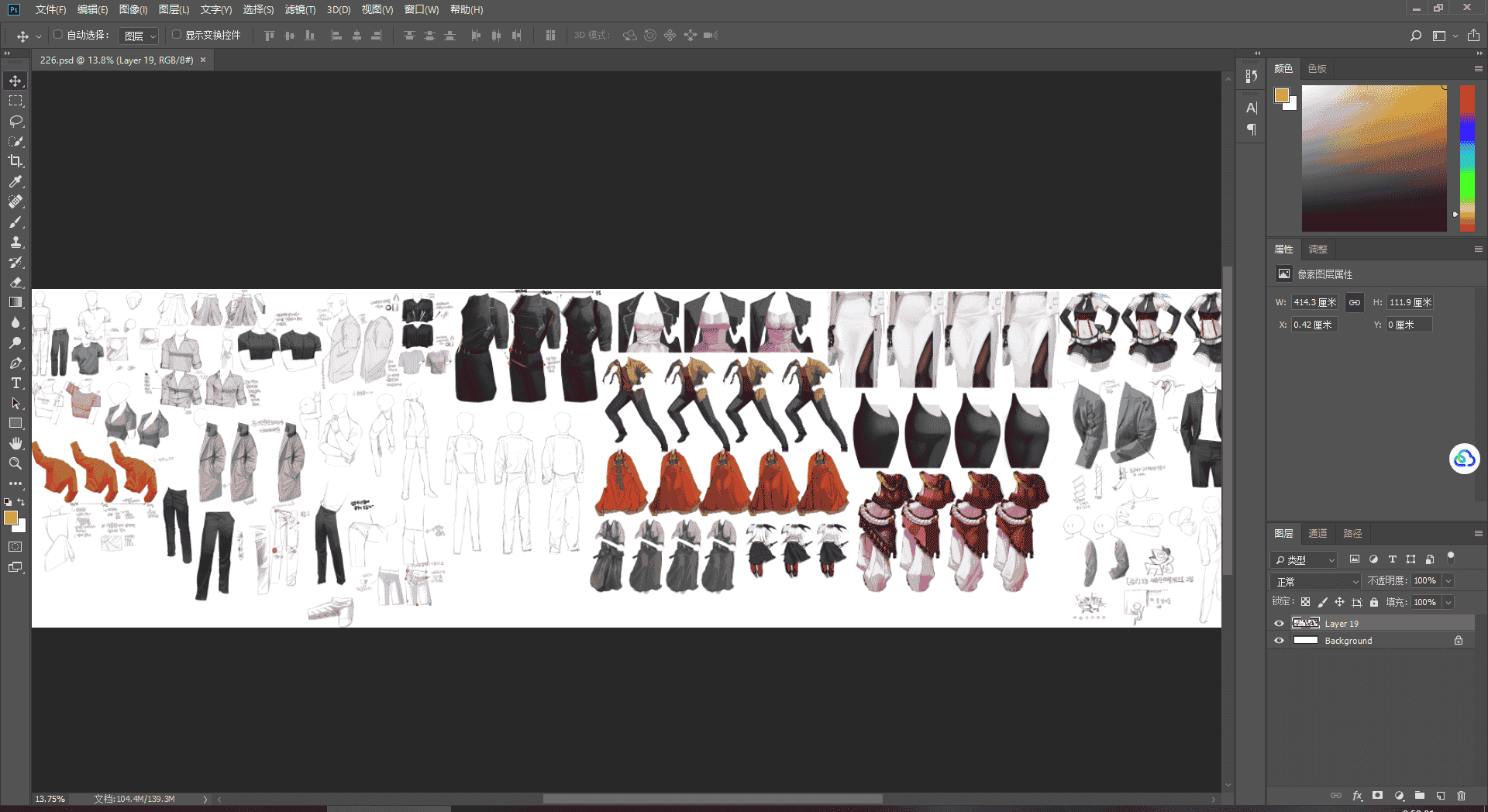1488x812 pixels.
Task: Toggle link width and height
Action: coord(1354,303)
